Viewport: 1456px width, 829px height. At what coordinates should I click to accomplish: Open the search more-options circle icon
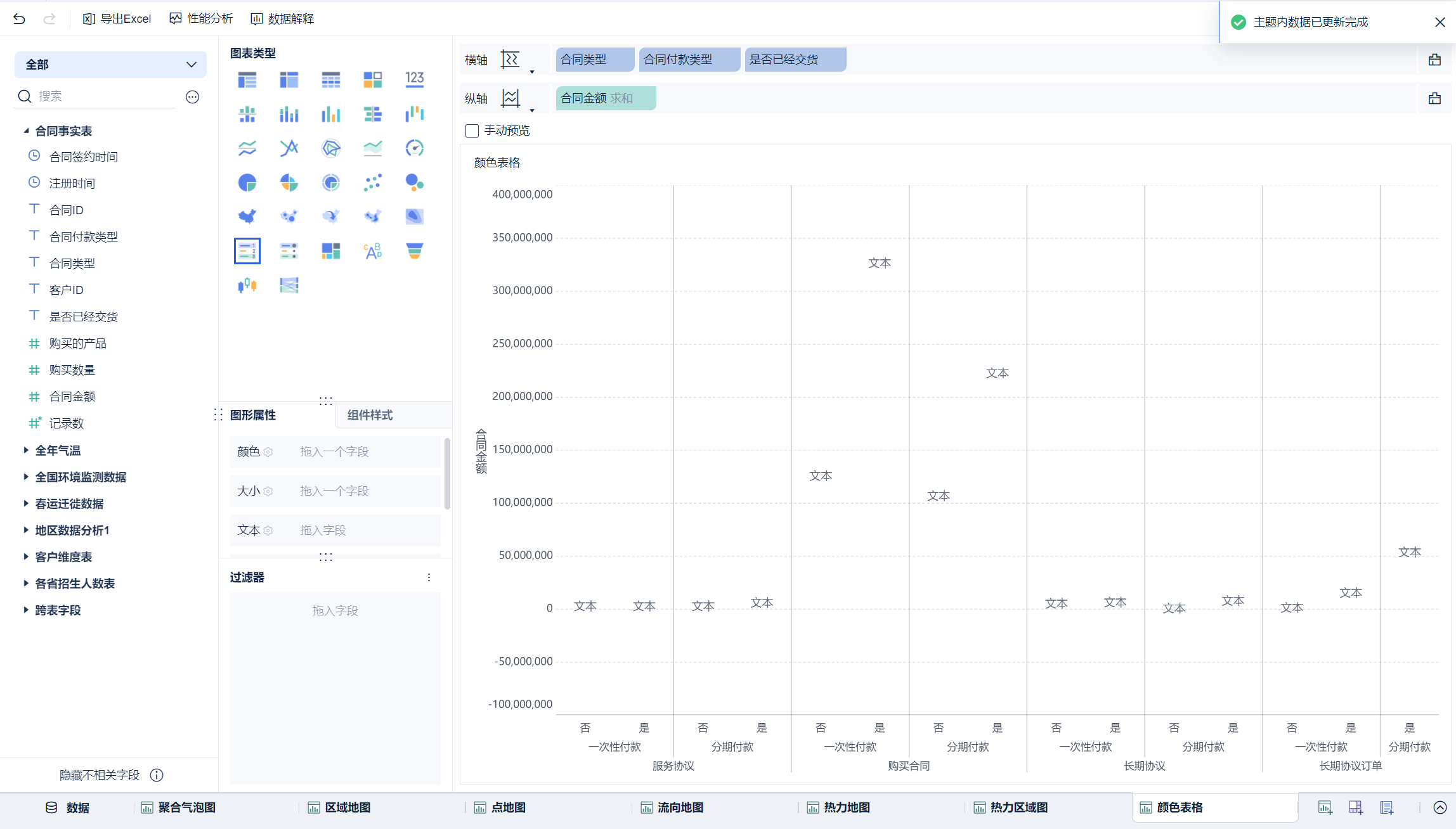click(192, 96)
